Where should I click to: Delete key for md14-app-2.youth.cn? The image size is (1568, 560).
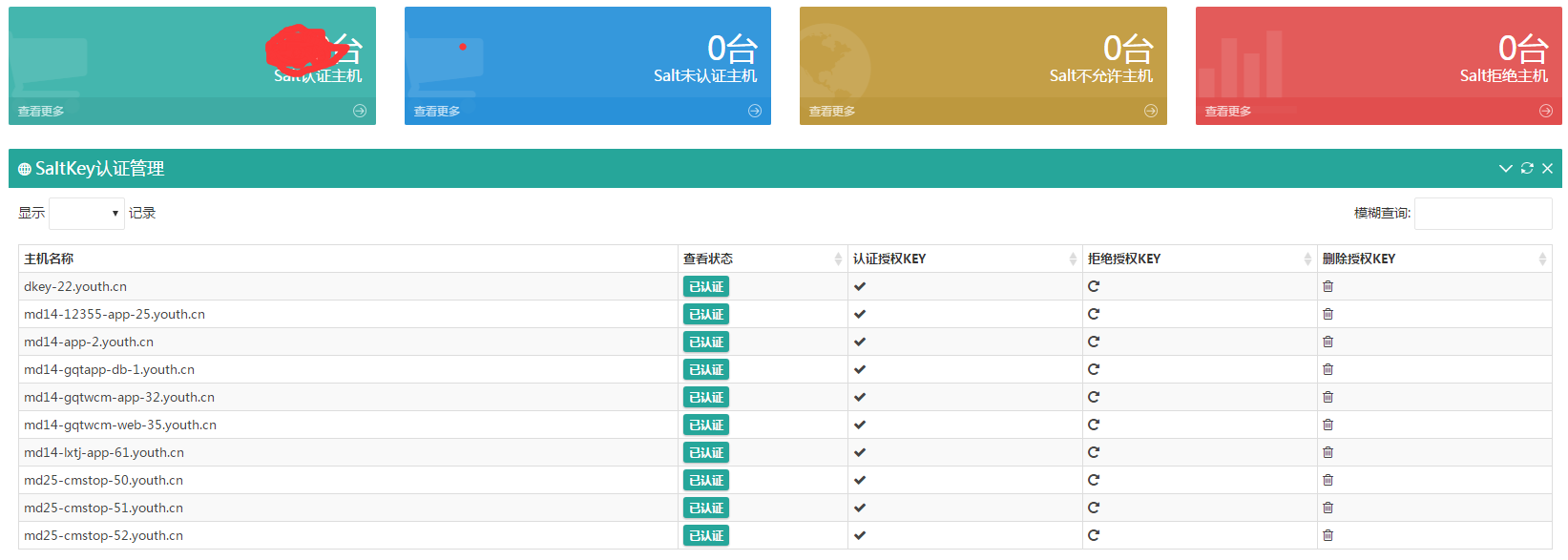tap(1328, 342)
